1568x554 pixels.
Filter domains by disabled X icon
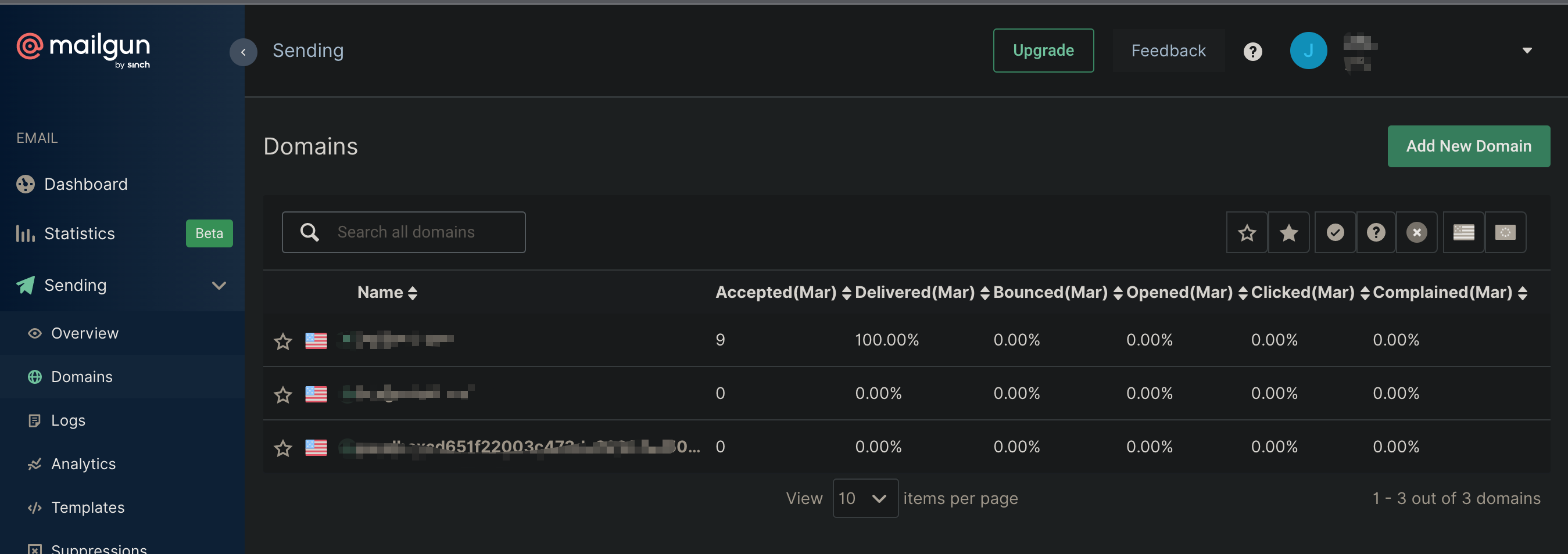point(1416,232)
